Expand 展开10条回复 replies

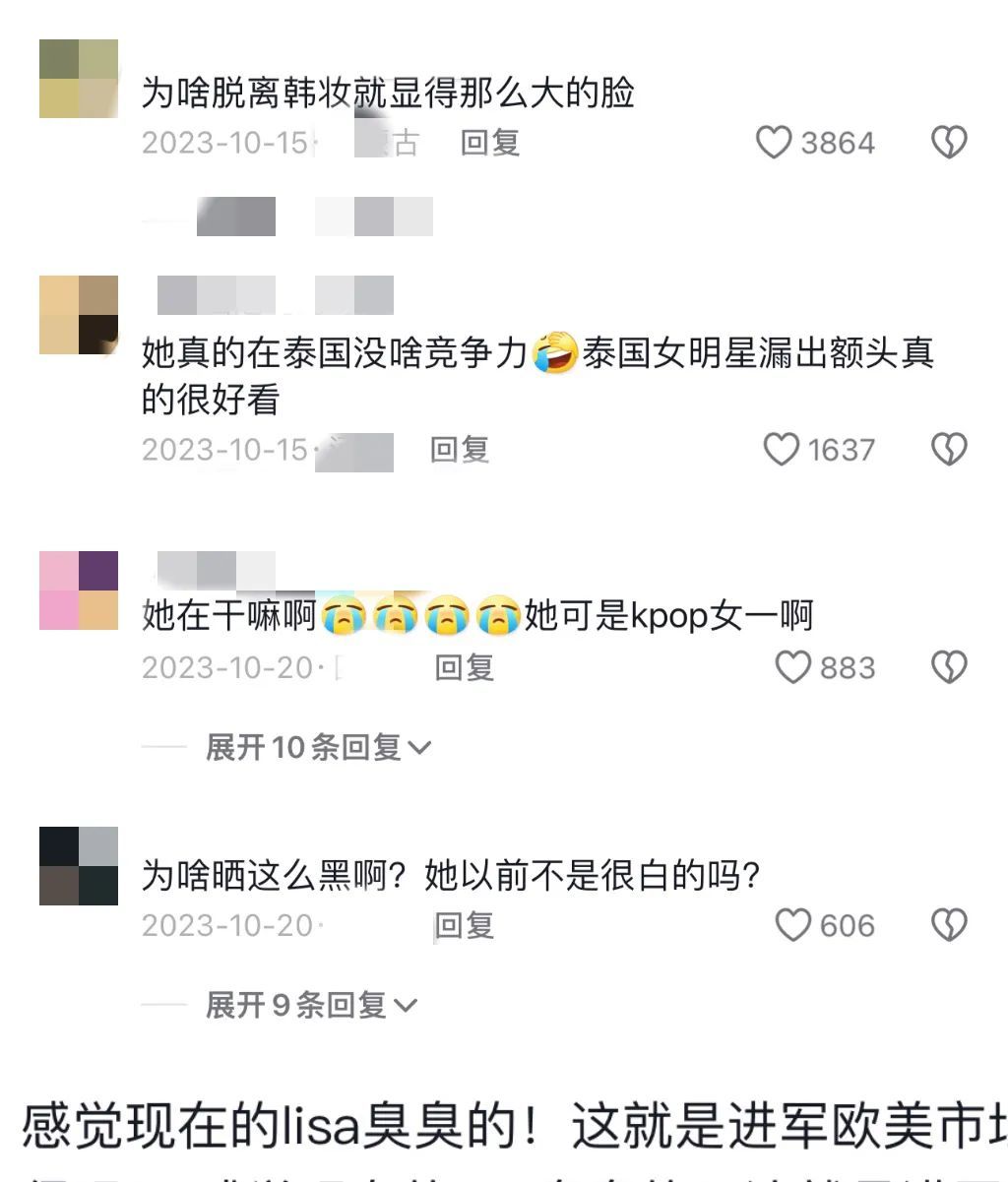(318, 748)
